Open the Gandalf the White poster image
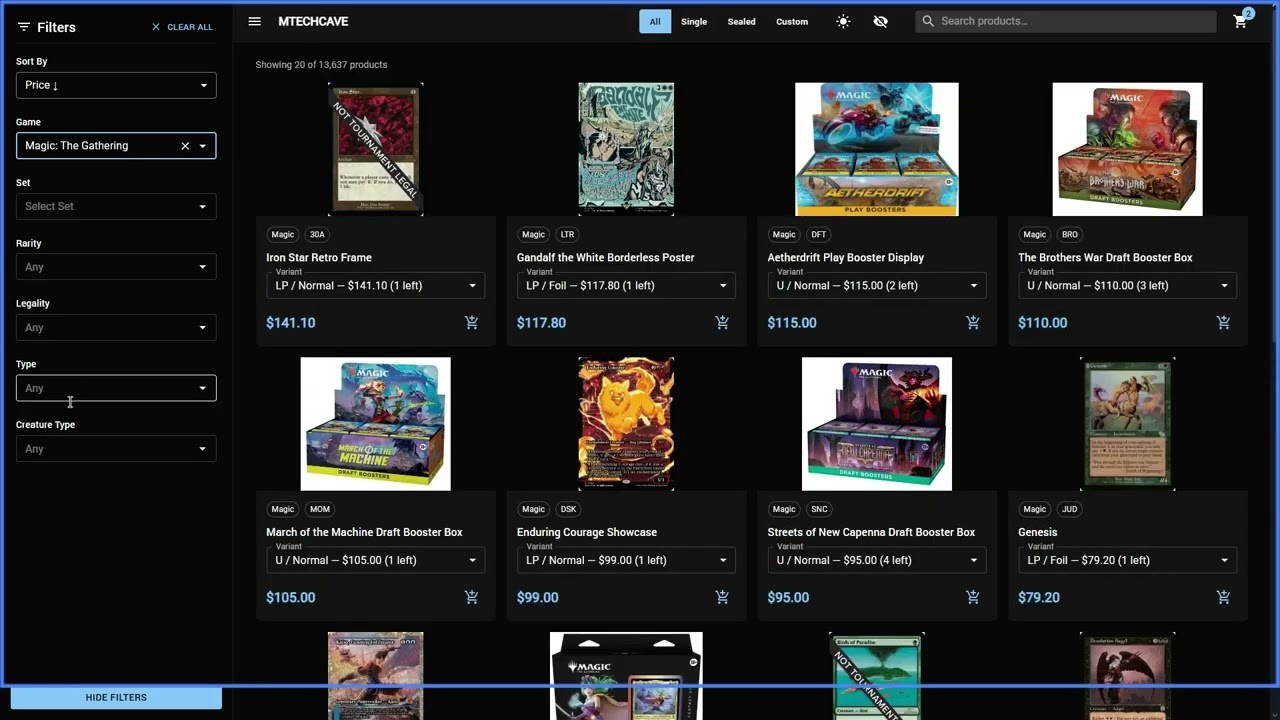1280x720 pixels. pyautogui.click(x=626, y=149)
